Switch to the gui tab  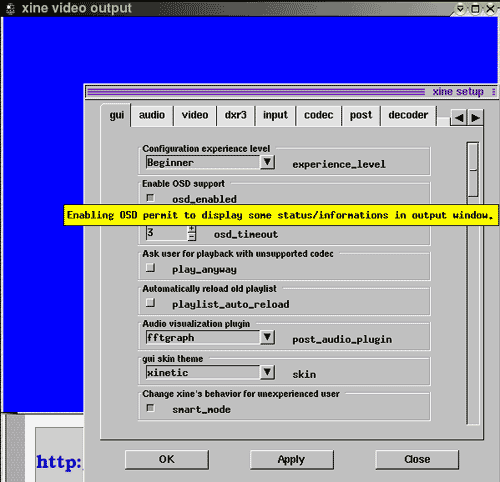117,115
